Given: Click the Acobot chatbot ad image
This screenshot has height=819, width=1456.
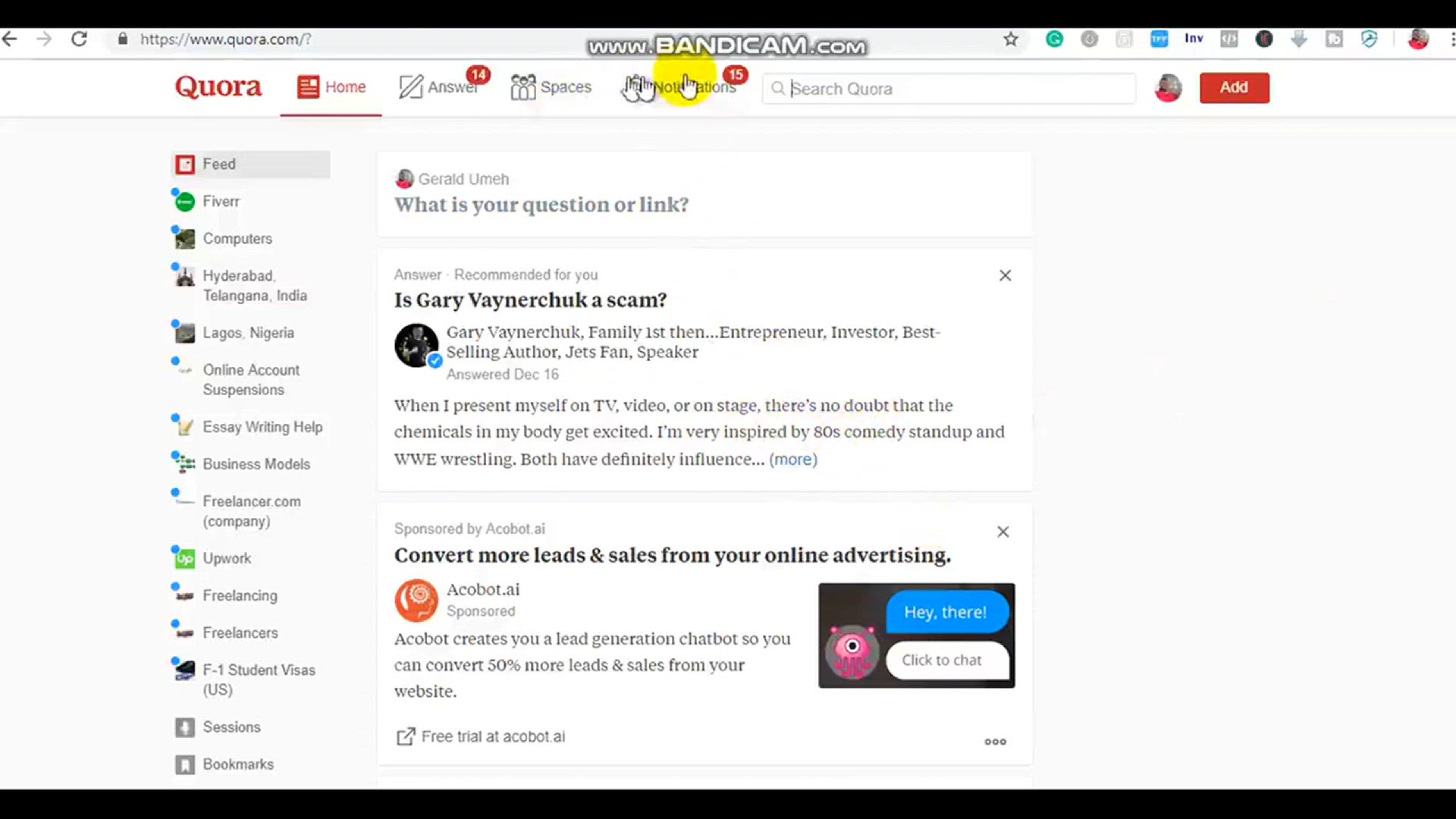Looking at the screenshot, I should point(916,635).
